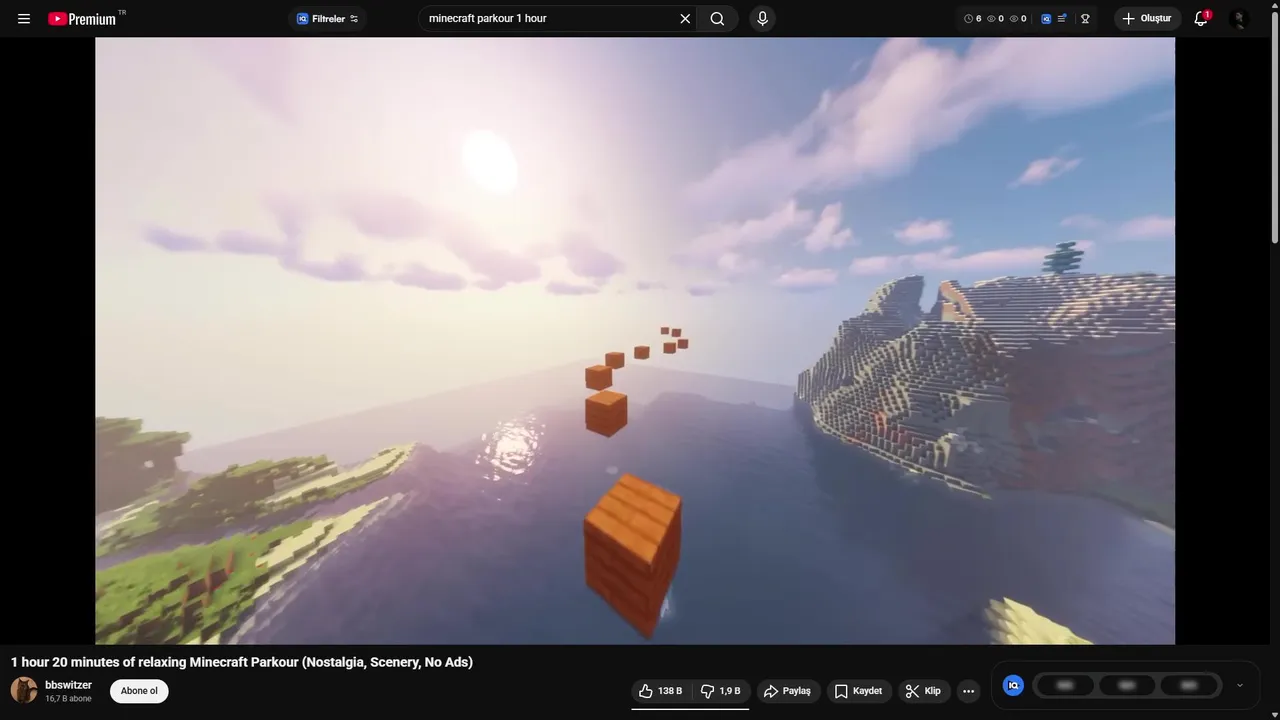Expand the IQ stats panel chevron
This screenshot has height=720, width=1280.
tap(1240, 685)
